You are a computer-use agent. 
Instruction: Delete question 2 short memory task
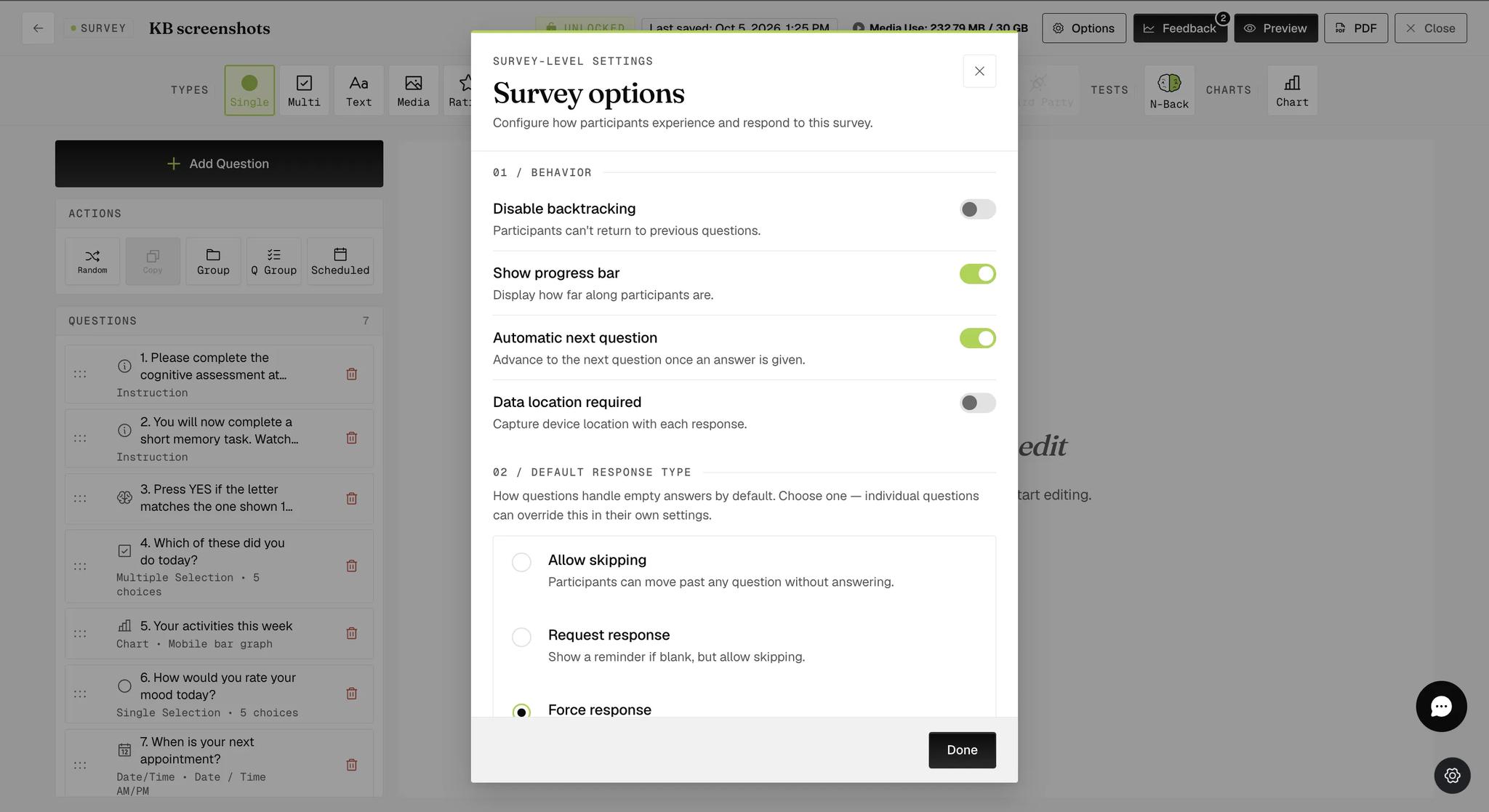click(x=351, y=438)
